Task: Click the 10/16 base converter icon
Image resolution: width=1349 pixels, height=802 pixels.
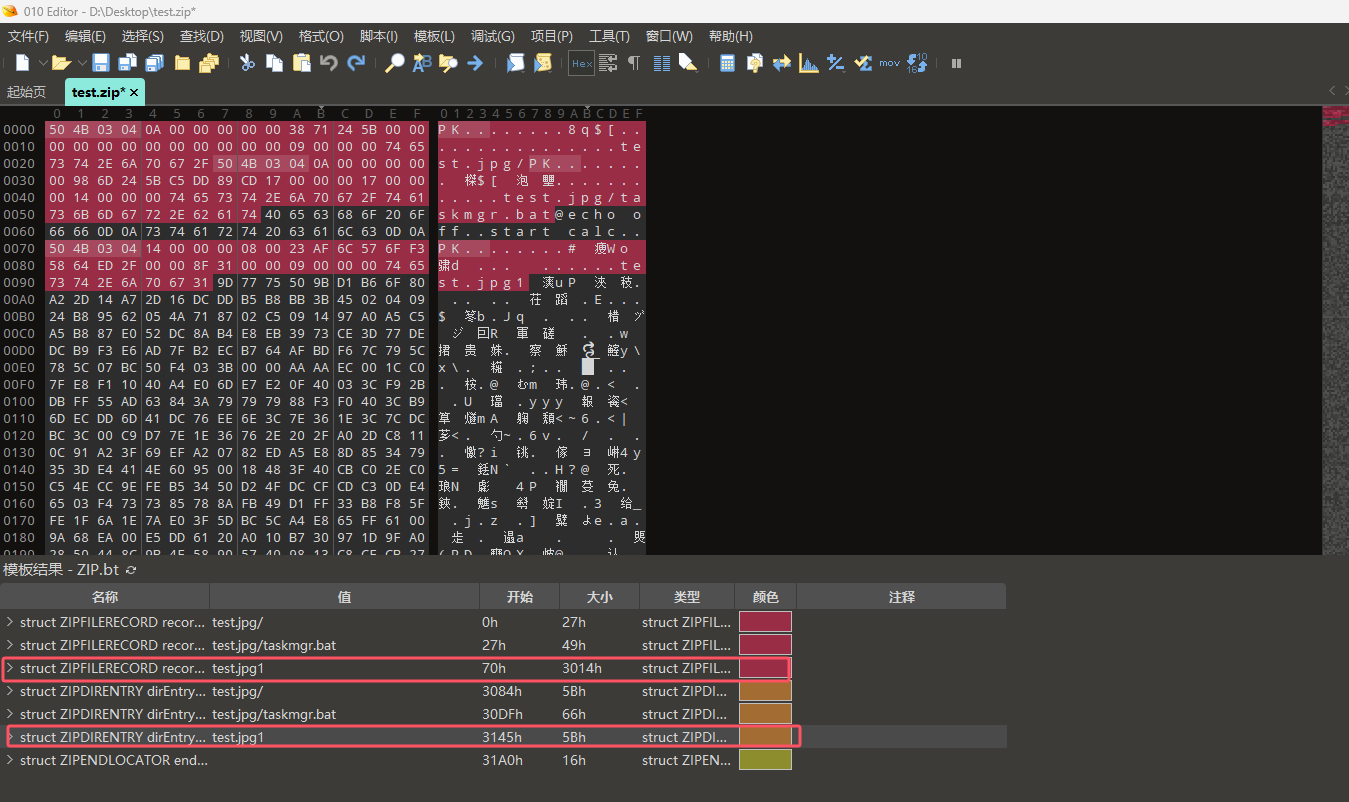Action: pos(918,63)
